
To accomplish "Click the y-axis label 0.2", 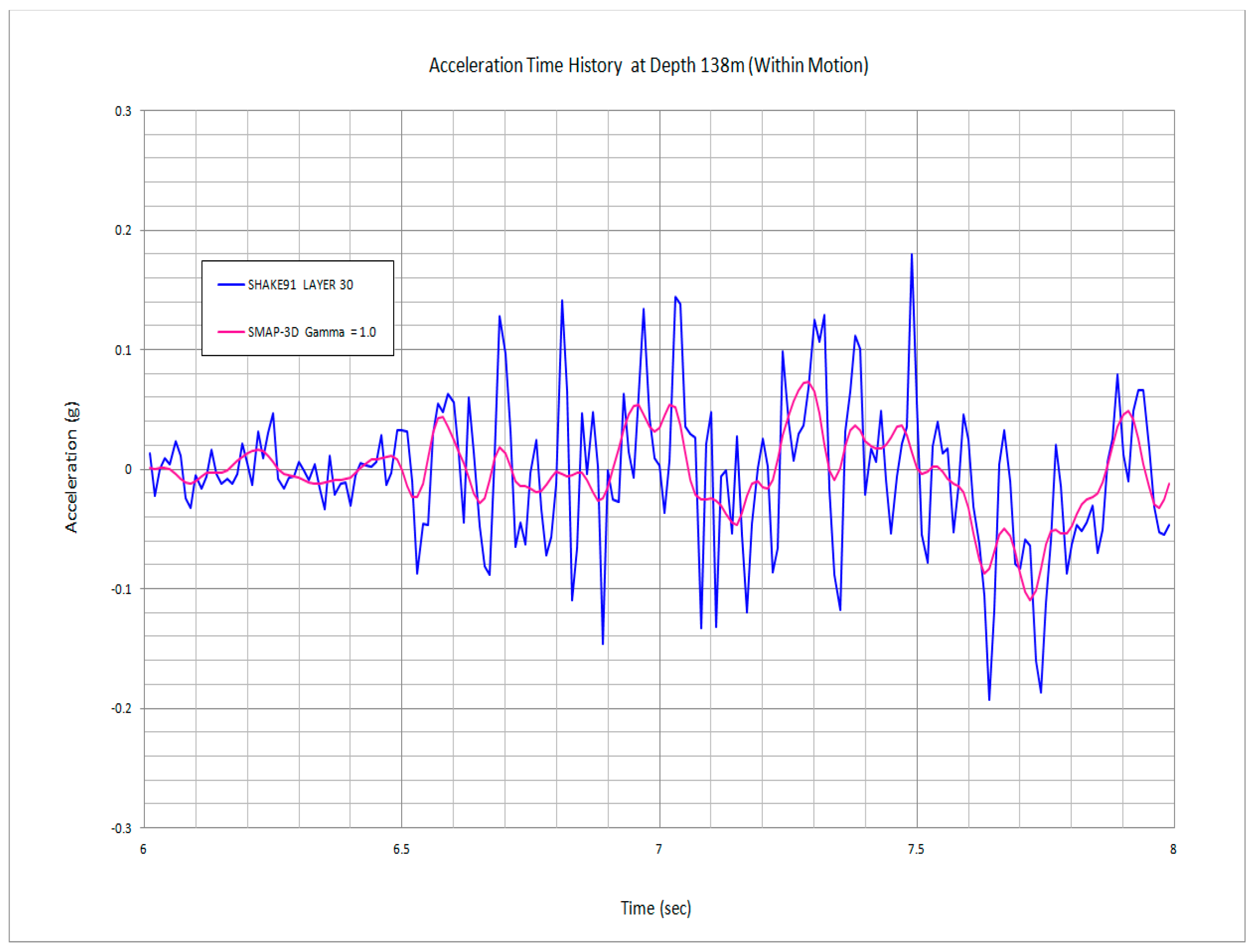I will click(x=123, y=231).
